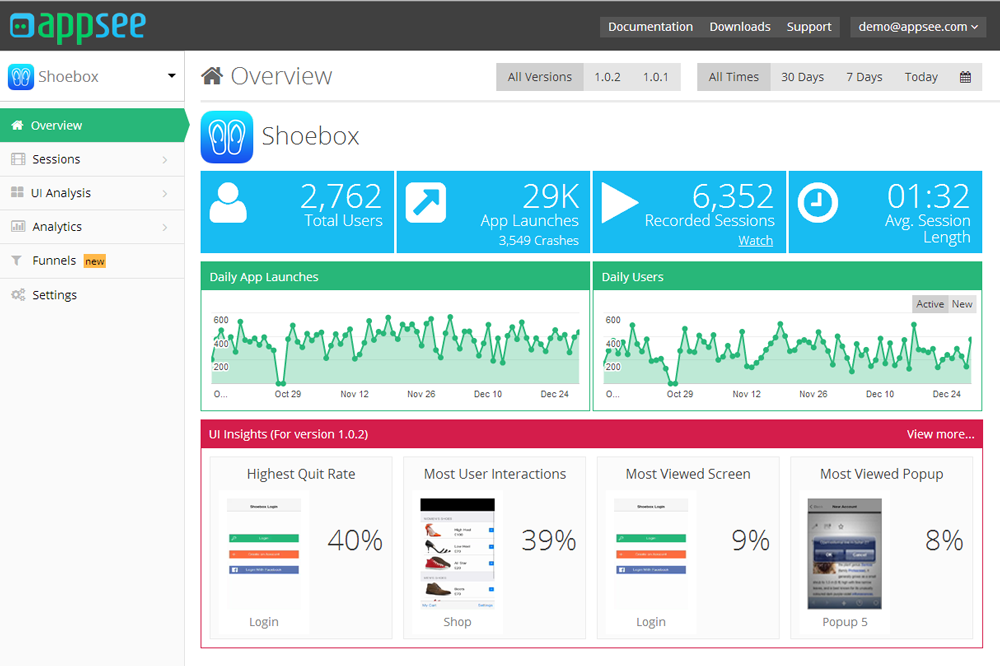Click the 9% most viewed screen value
Screen dimensions: 1000x666
click(751, 540)
